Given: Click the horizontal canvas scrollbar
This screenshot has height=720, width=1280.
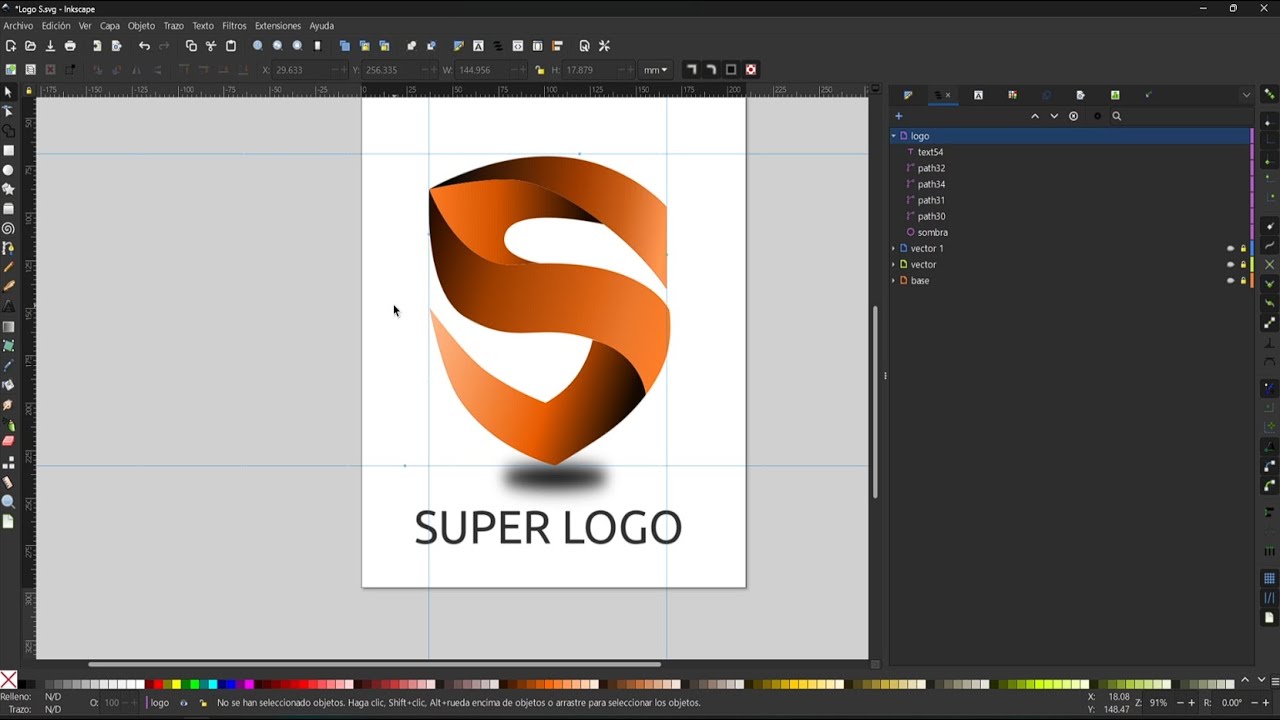Looking at the screenshot, I should pyautogui.click(x=374, y=664).
